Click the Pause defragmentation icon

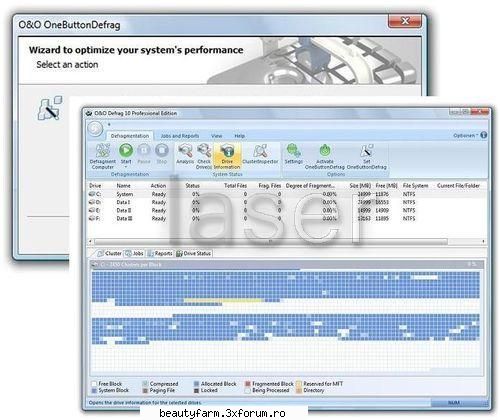144,150
